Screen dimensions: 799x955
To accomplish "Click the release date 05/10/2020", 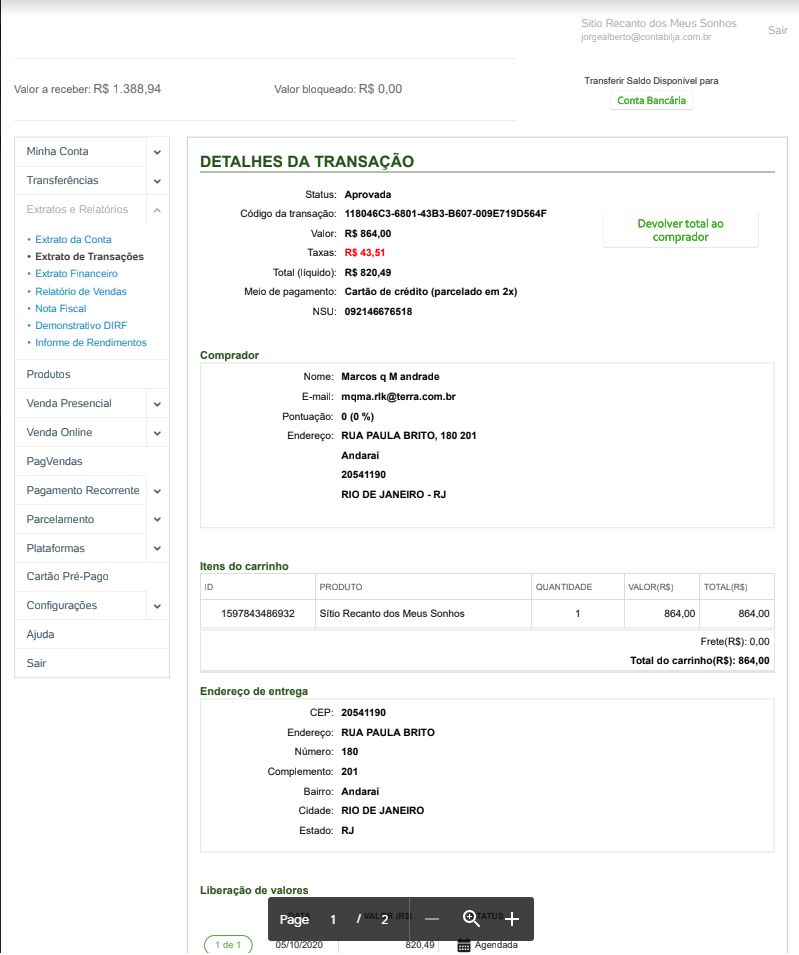I will coord(299,945).
